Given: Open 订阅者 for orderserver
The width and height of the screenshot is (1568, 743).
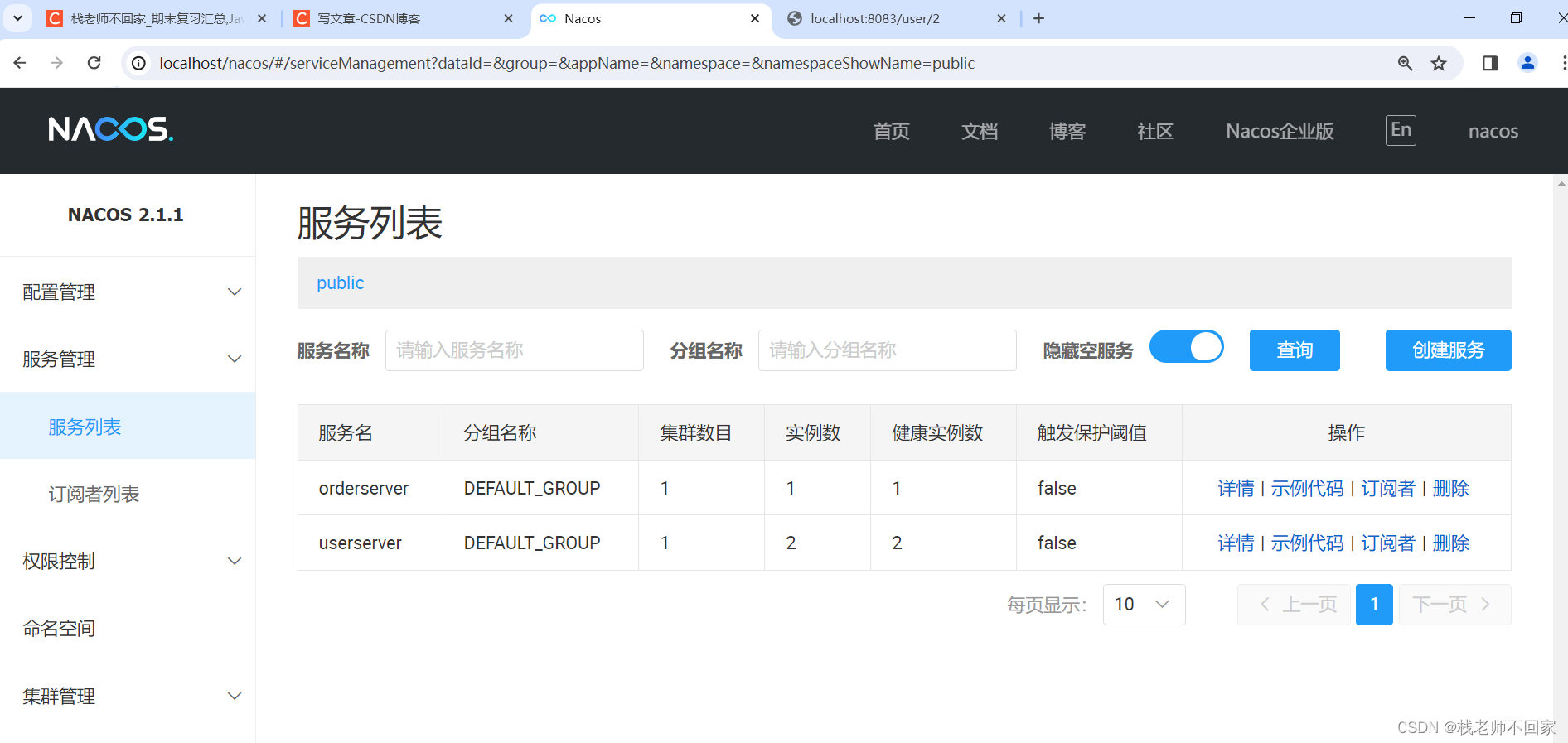Looking at the screenshot, I should 1388,488.
